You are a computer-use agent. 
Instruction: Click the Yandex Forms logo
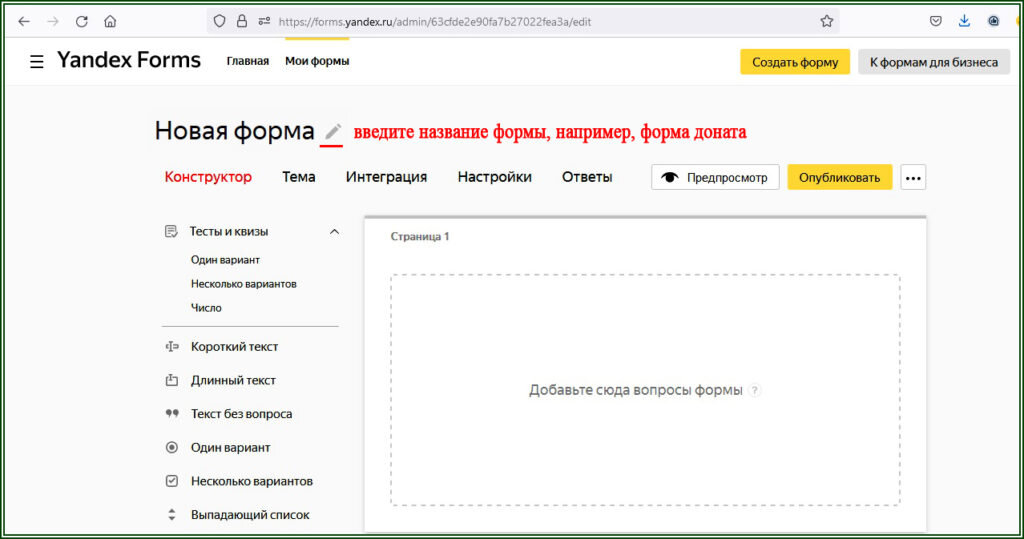[x=129, y=60]
